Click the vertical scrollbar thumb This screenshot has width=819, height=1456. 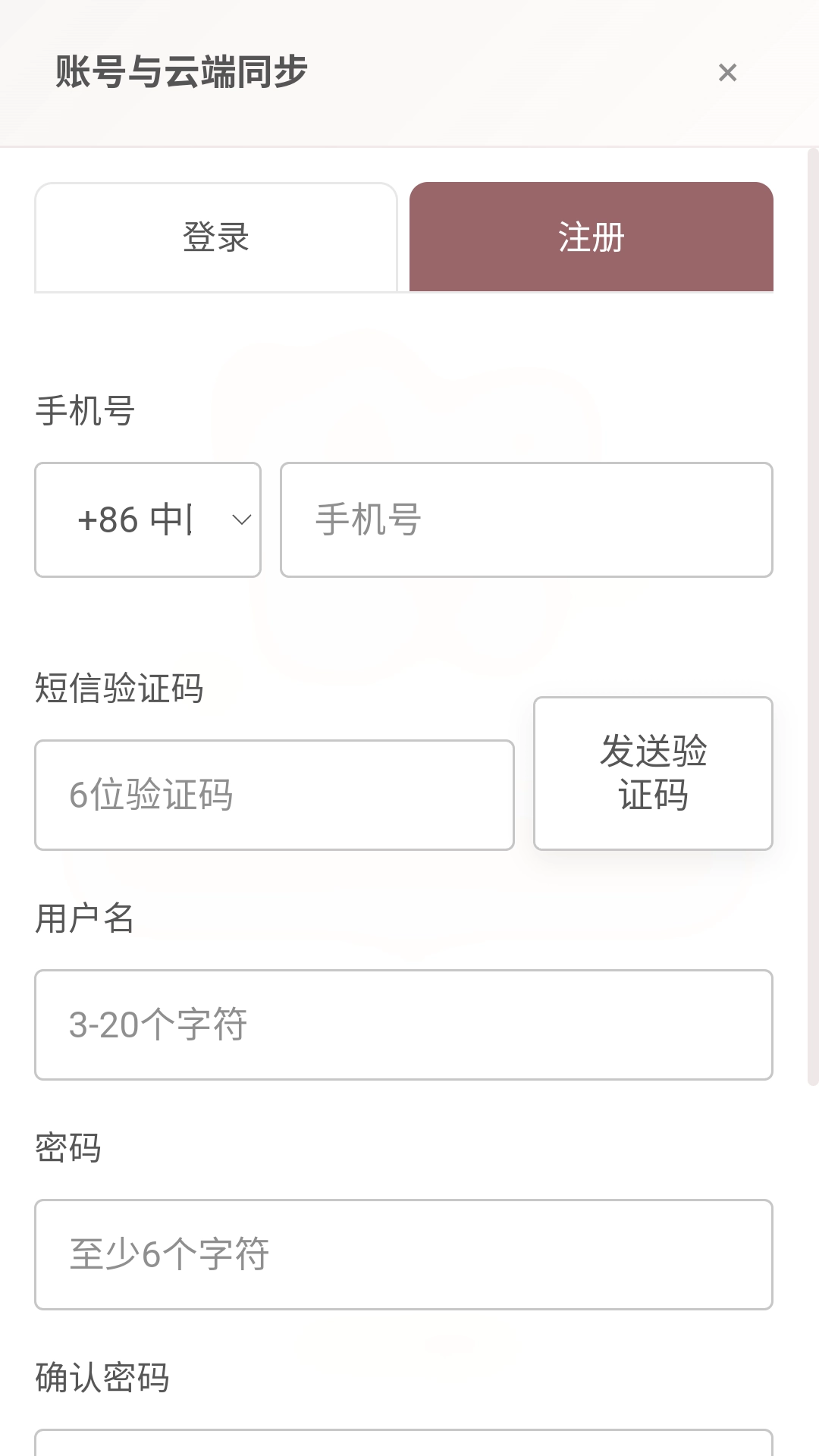tap(813, 614)
